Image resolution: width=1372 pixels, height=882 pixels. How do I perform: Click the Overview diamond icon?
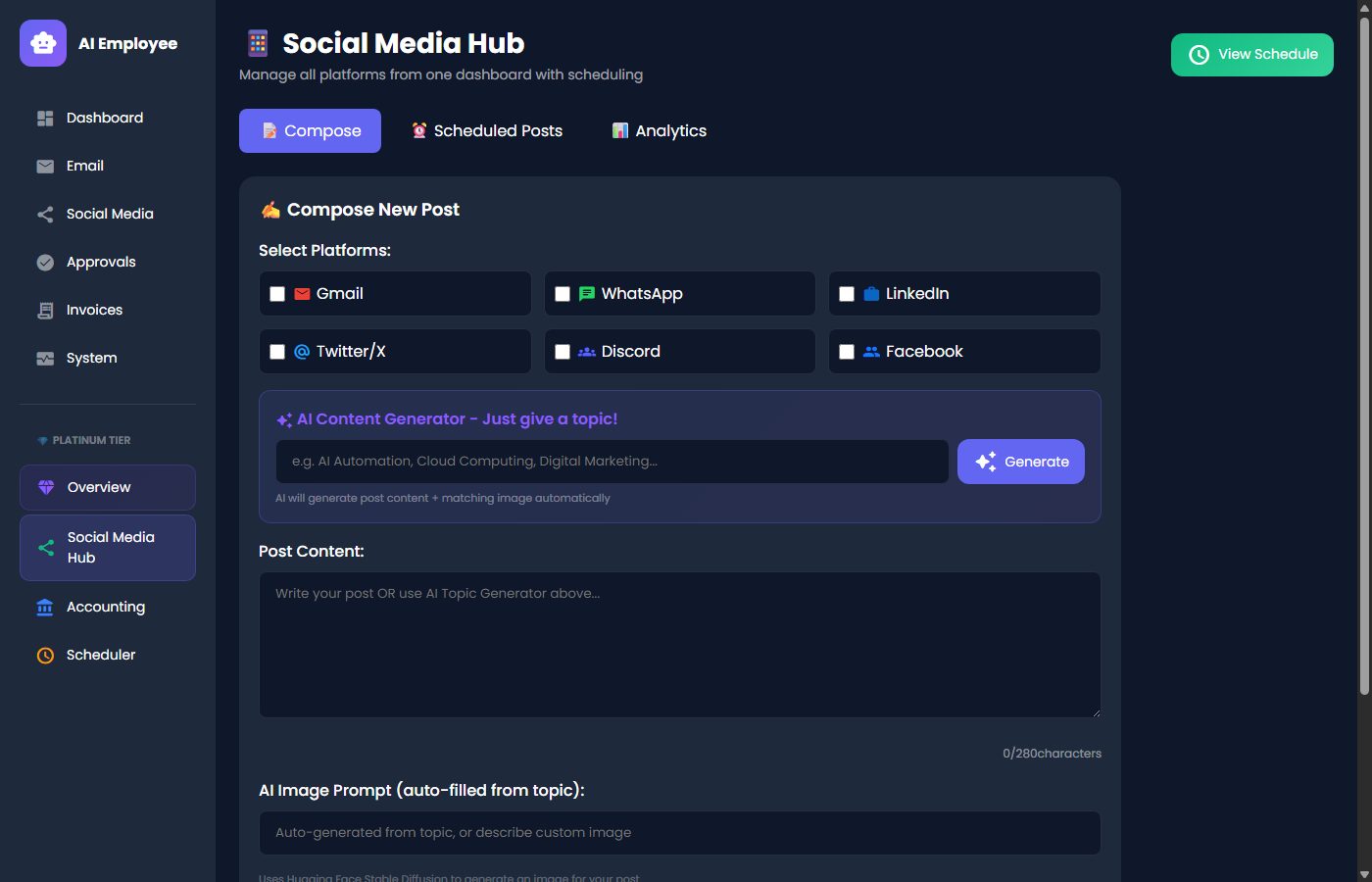tap(46, 487)
